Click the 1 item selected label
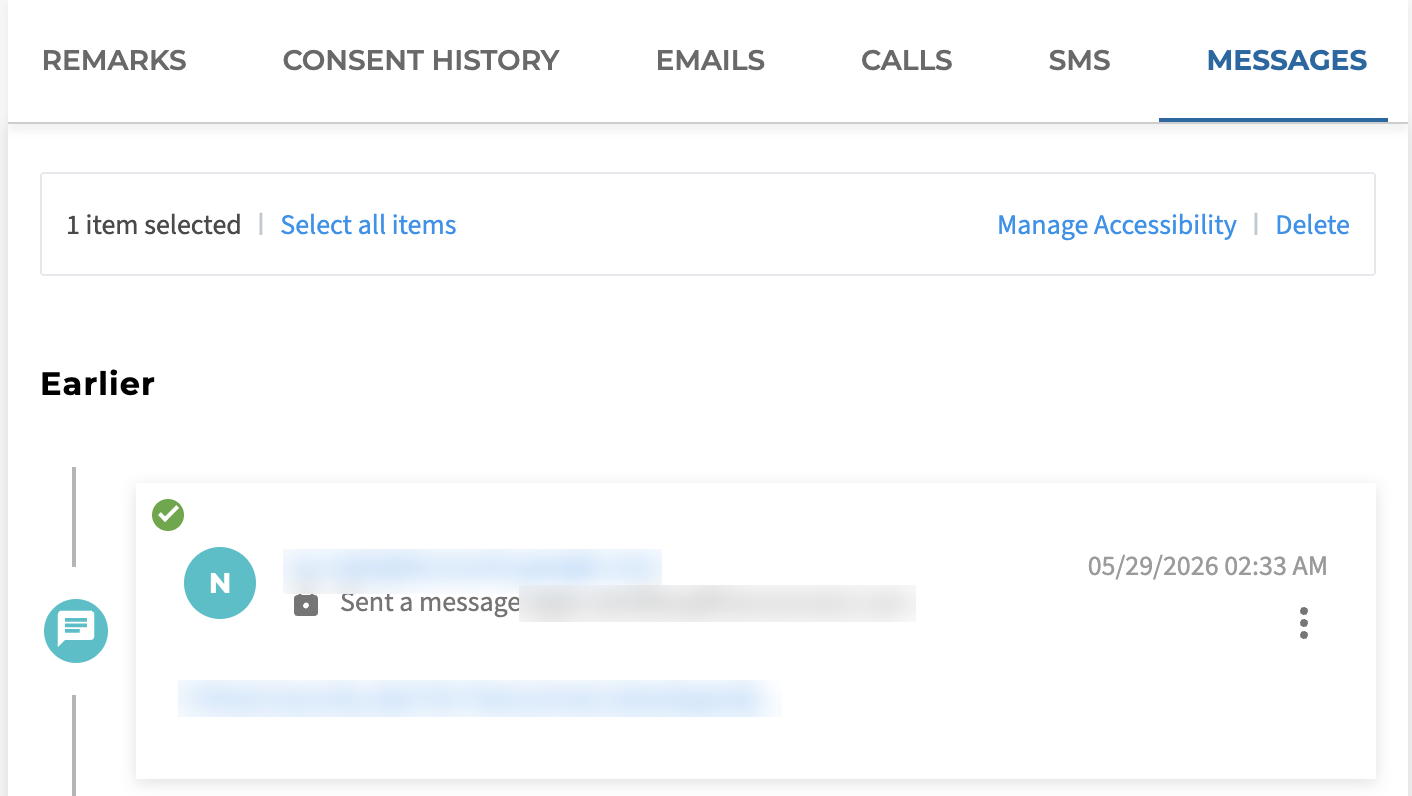Screen dimensions: 1412x796 (154, 225)
